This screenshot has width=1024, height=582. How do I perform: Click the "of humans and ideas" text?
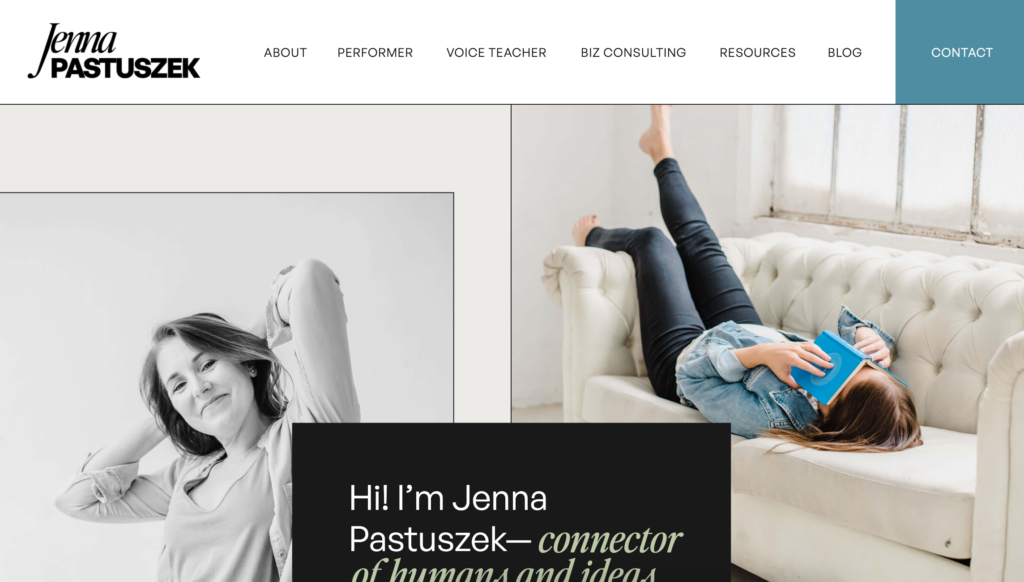click(x=503, y=570)
